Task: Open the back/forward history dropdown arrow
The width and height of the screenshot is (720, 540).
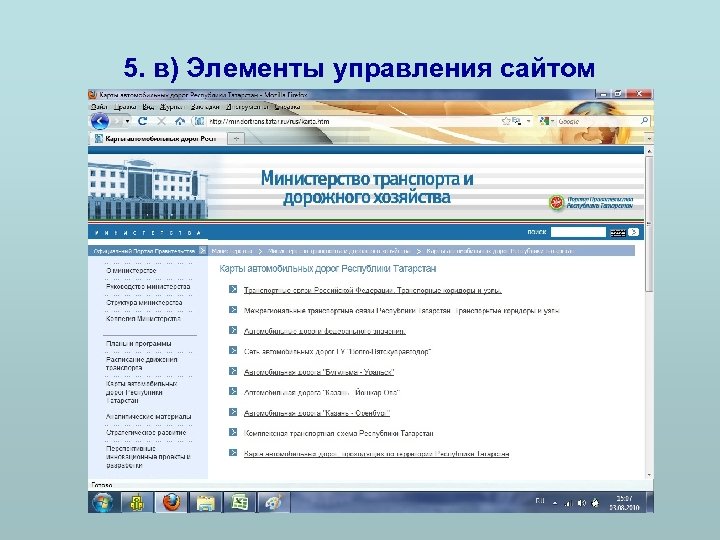Action: click(127, 121)
